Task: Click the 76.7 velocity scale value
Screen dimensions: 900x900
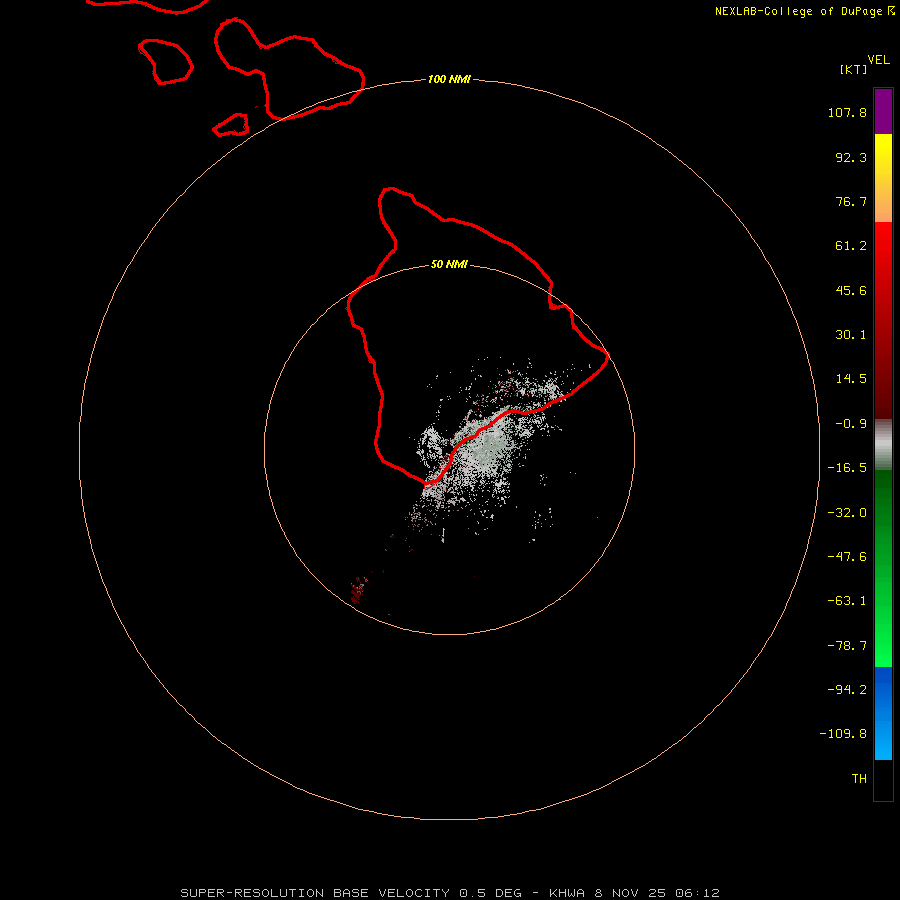Action: pos(851,201)
